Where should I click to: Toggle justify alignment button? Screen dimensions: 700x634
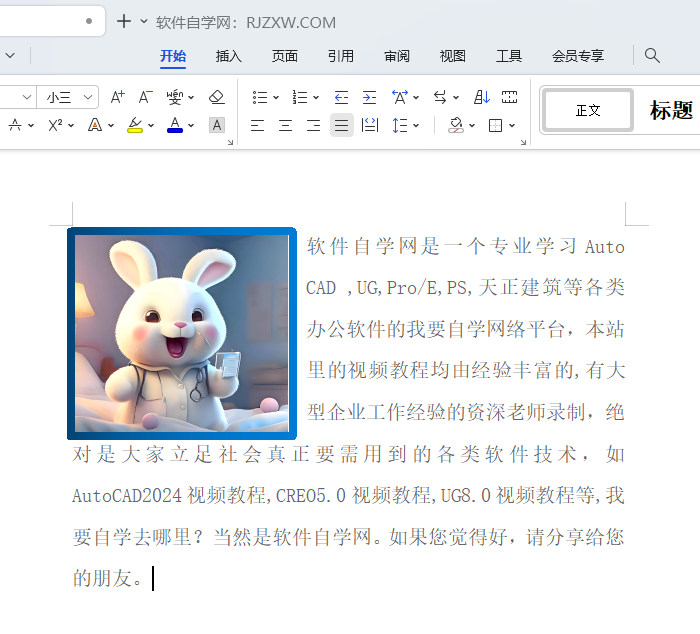[341, 125]
